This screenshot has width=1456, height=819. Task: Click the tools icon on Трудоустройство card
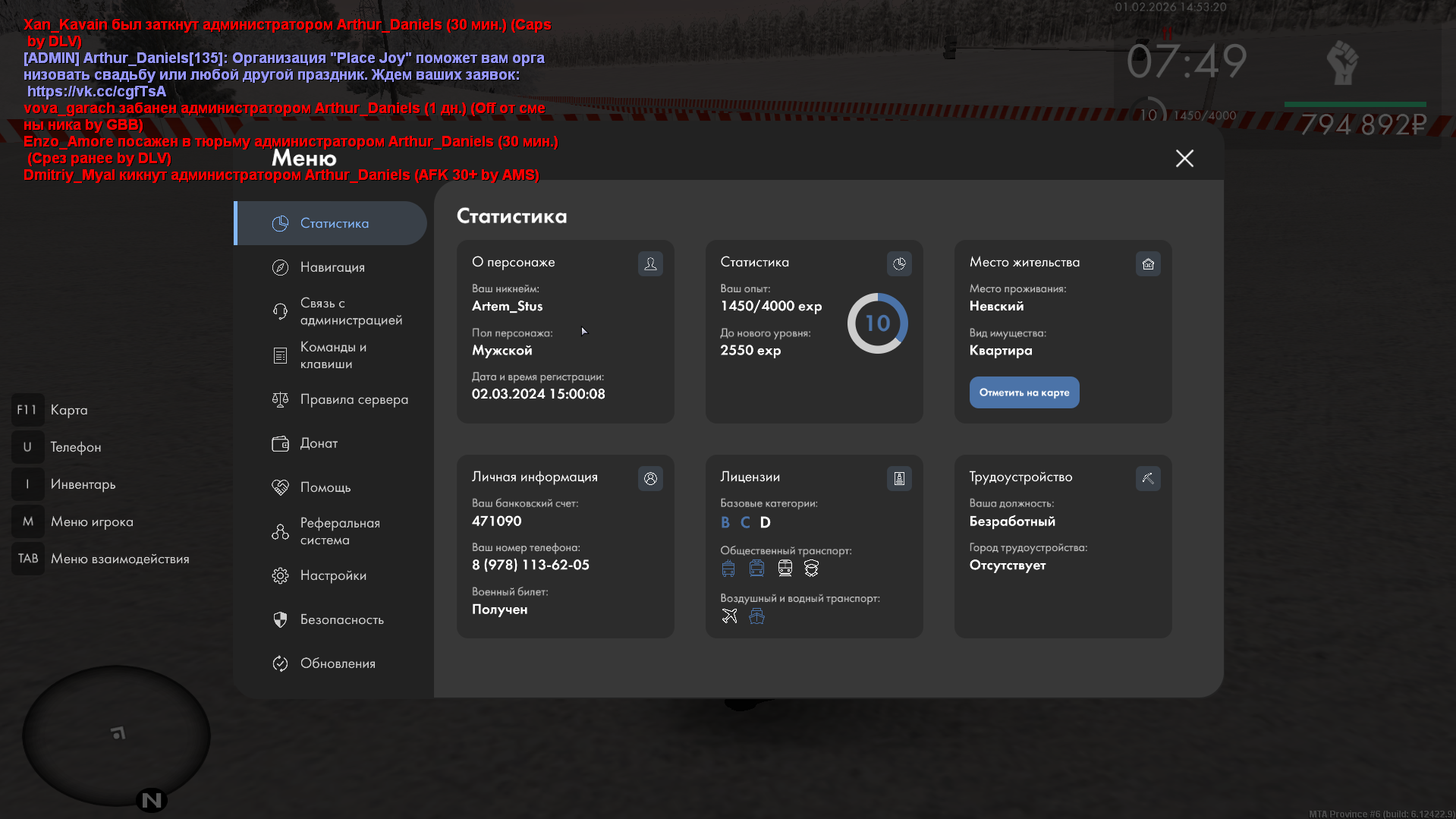tap(1148, 478)
